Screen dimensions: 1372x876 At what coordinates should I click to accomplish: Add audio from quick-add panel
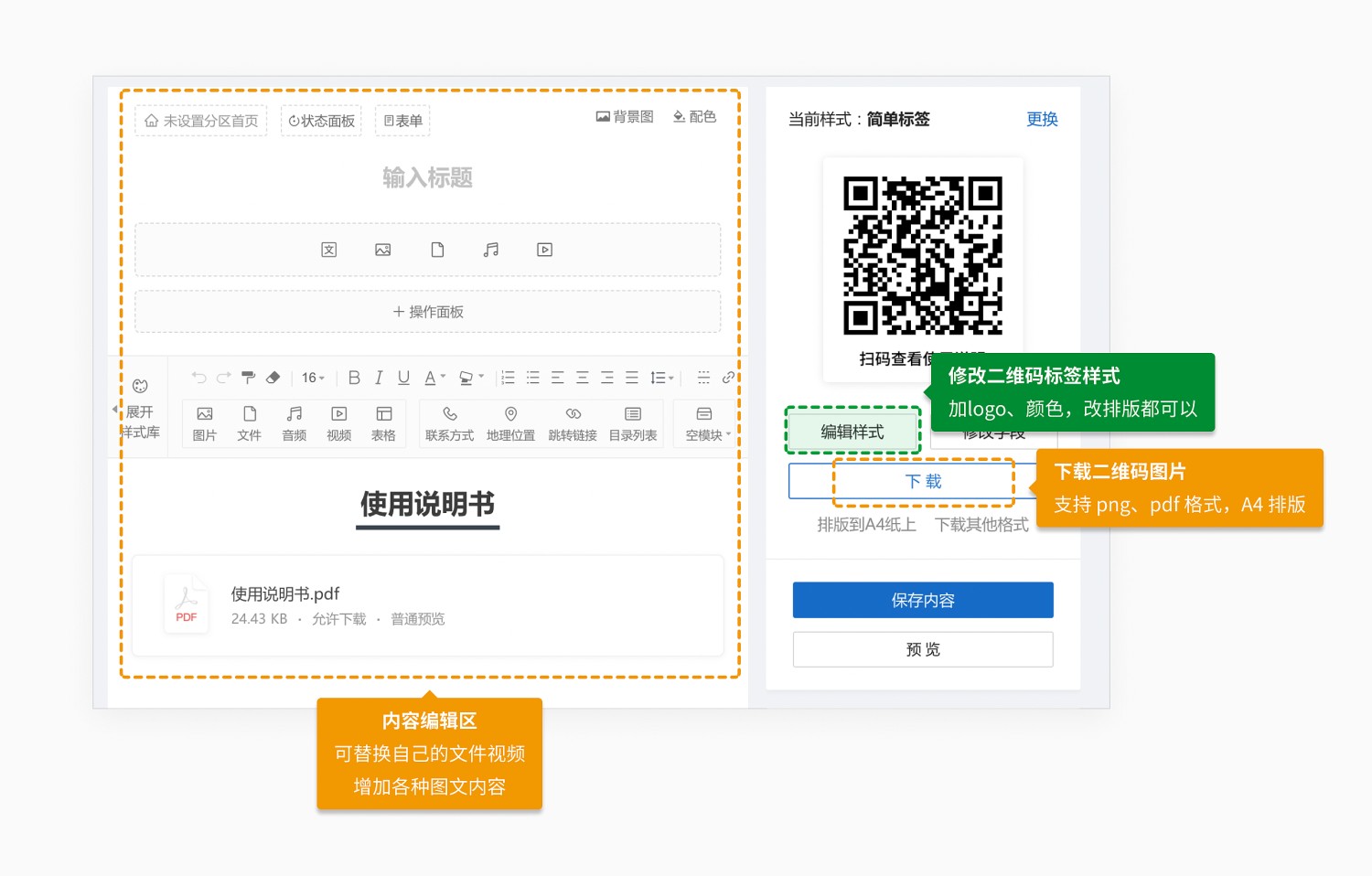[491, 250]
